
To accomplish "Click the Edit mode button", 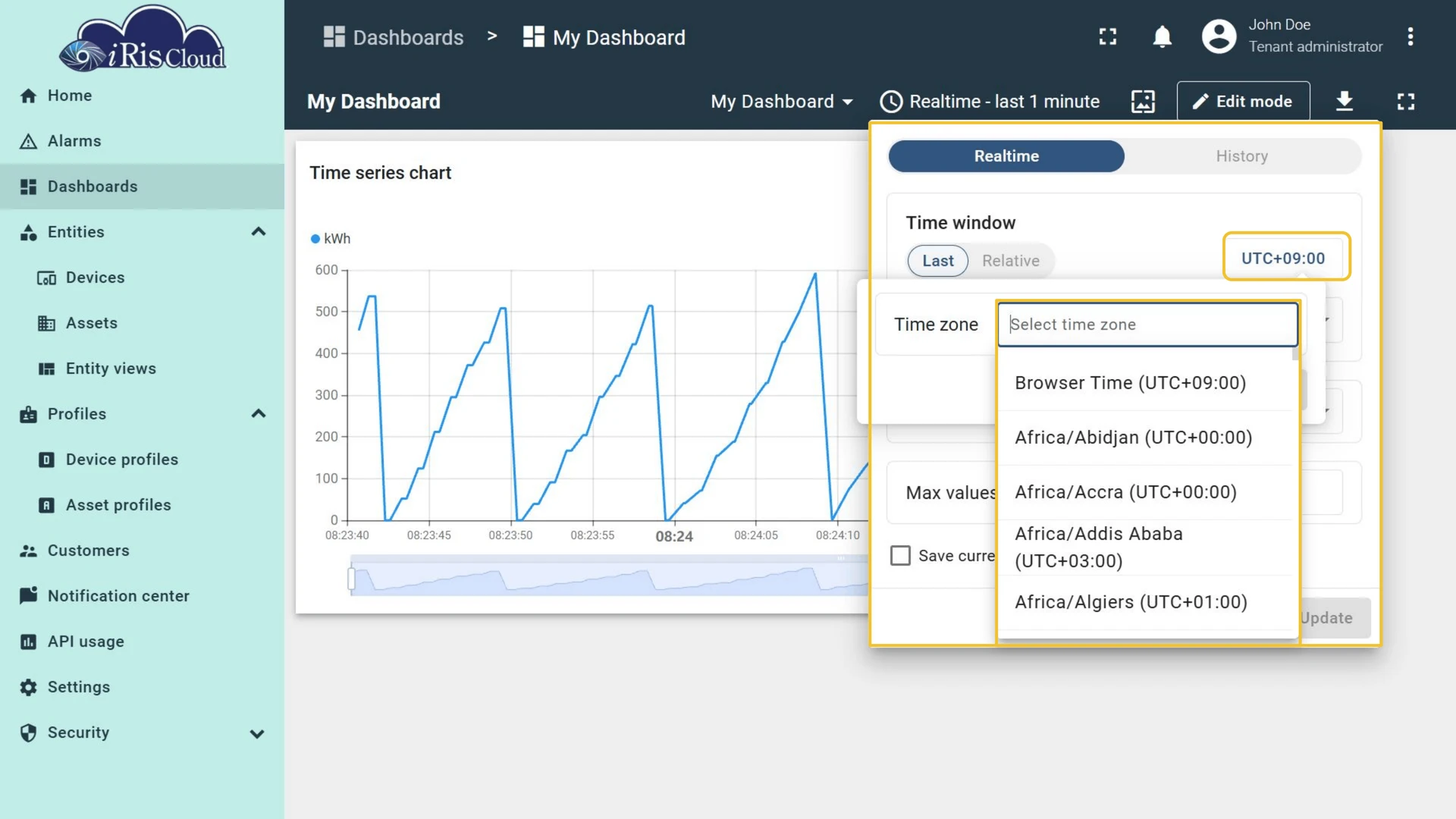I will click(x=1243, y=101).
